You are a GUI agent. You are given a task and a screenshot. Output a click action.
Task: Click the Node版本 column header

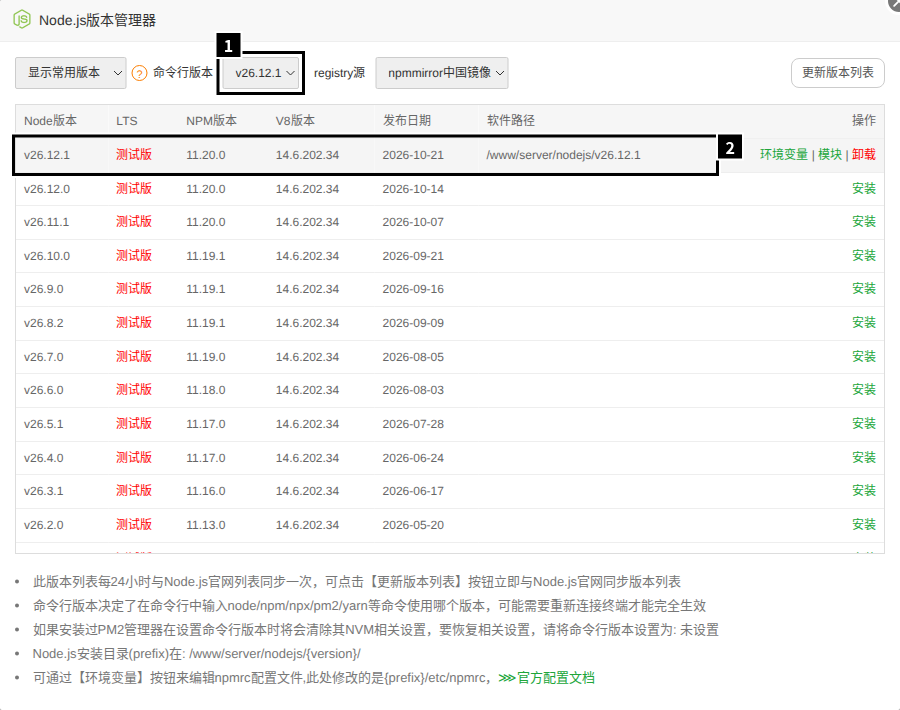[x=51, y=121]
